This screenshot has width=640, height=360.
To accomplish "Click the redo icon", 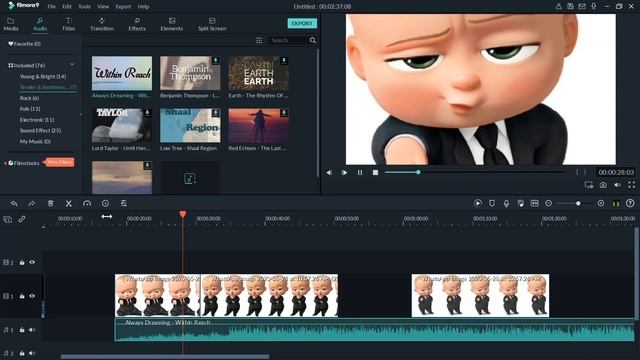I will (x=32, y=203).
